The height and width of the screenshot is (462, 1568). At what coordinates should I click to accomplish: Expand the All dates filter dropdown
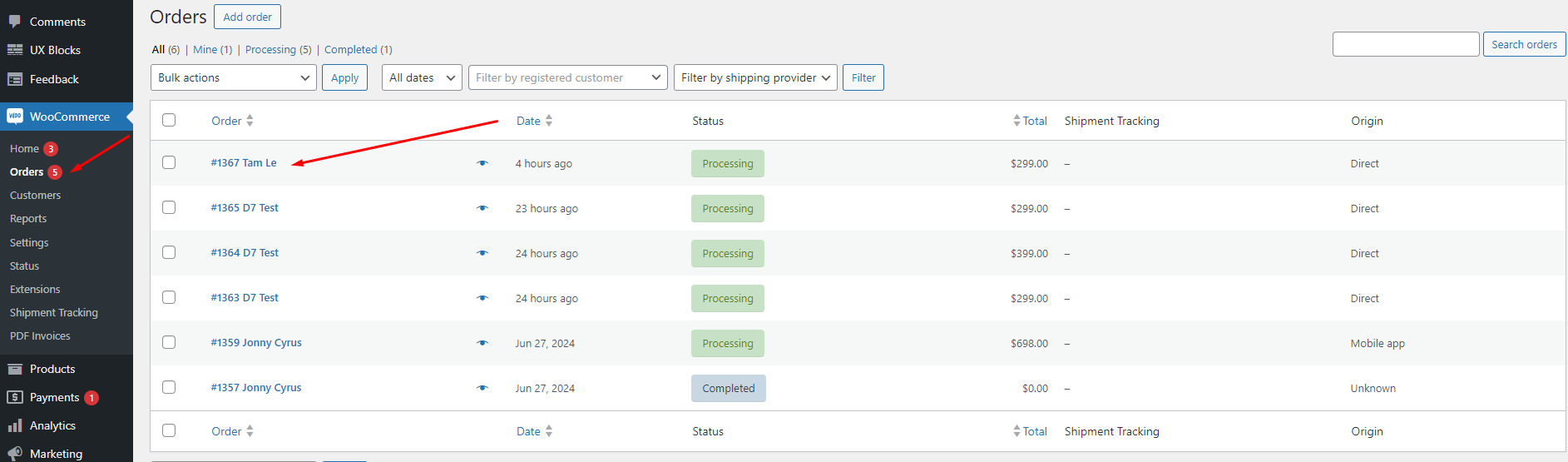(422, 77)
